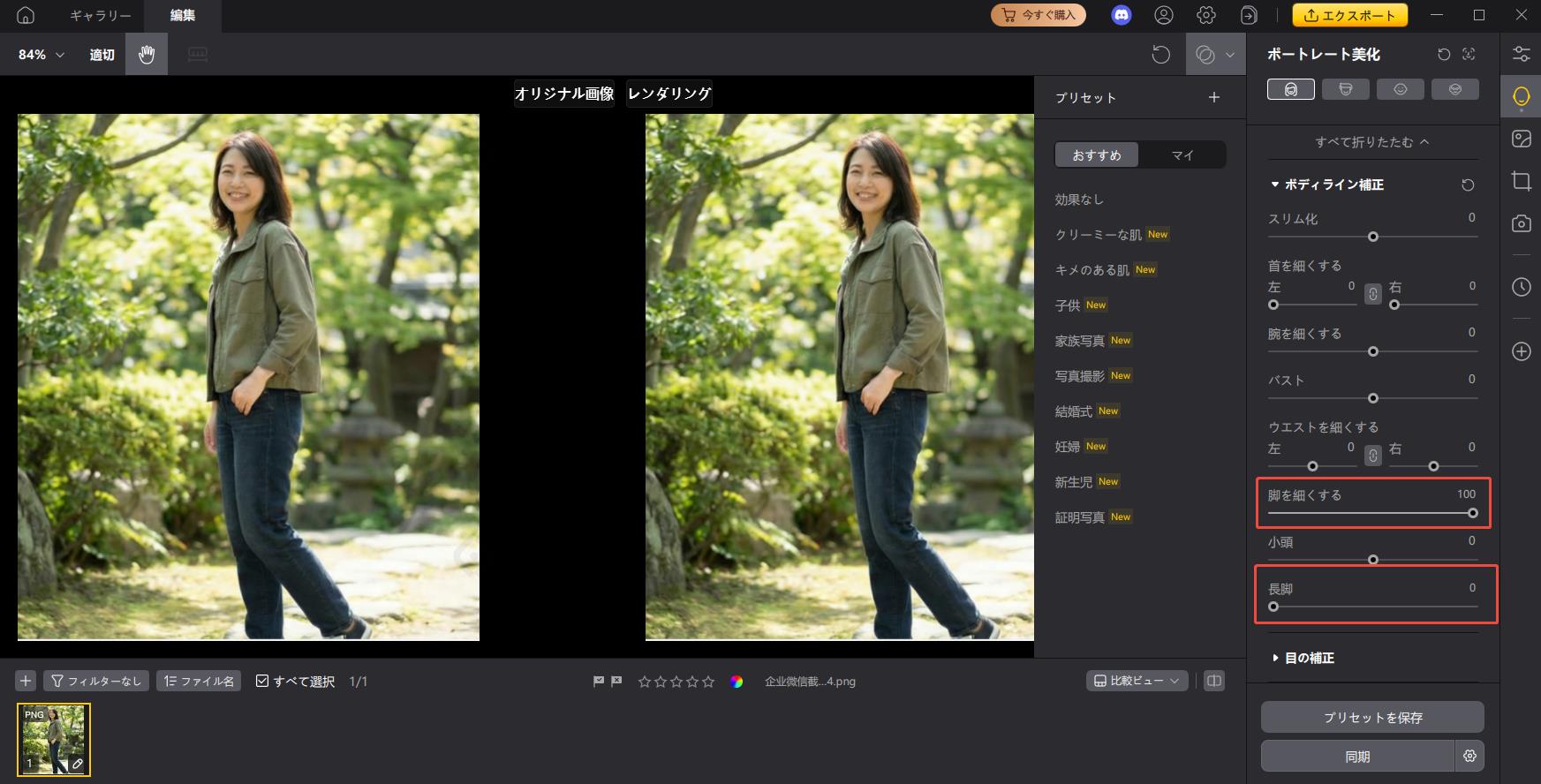Click the face detection frame icon
1541x784 pixels.
click(x=1469, y=54)
